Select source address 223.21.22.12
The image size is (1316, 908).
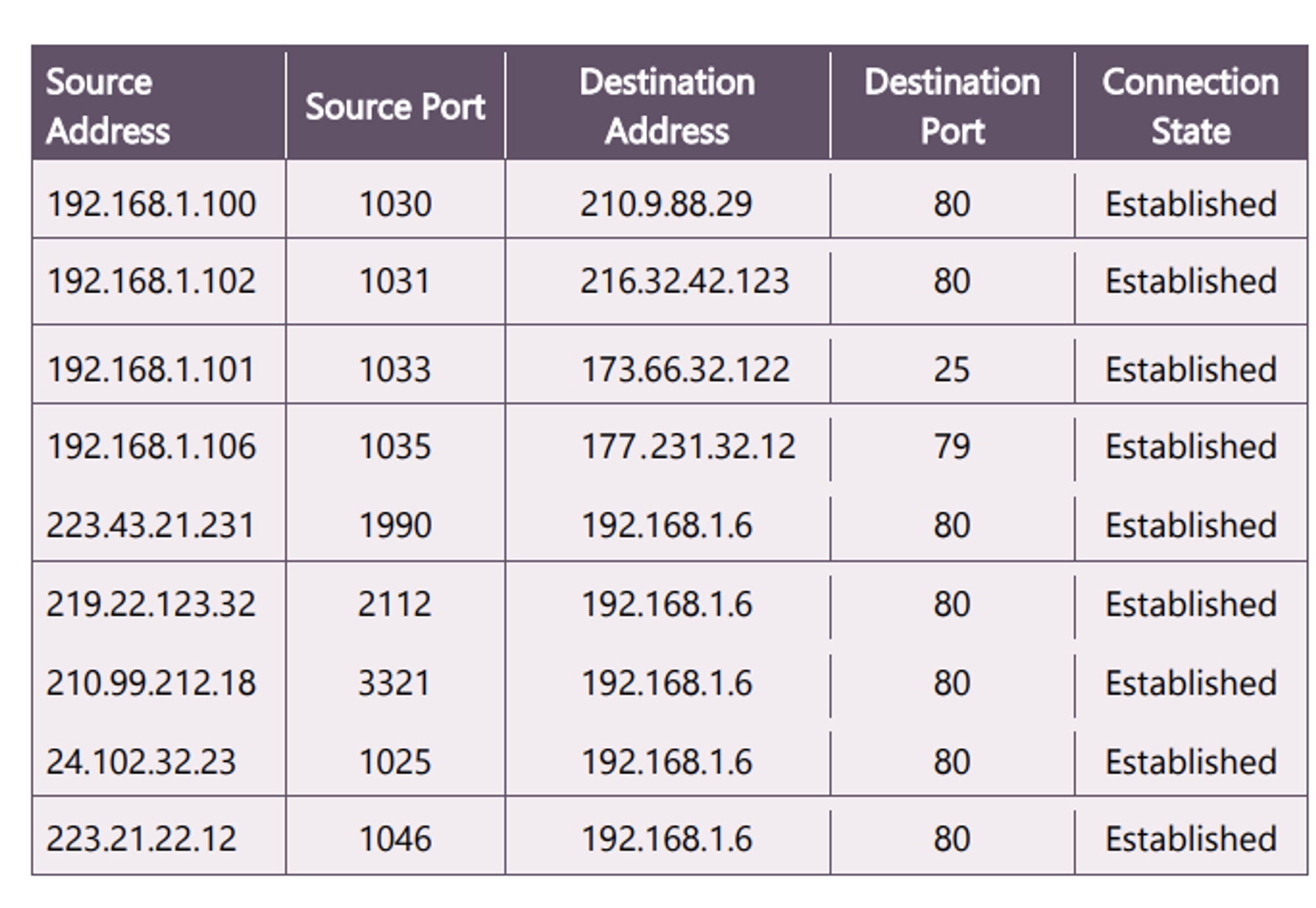coord(141,838)
